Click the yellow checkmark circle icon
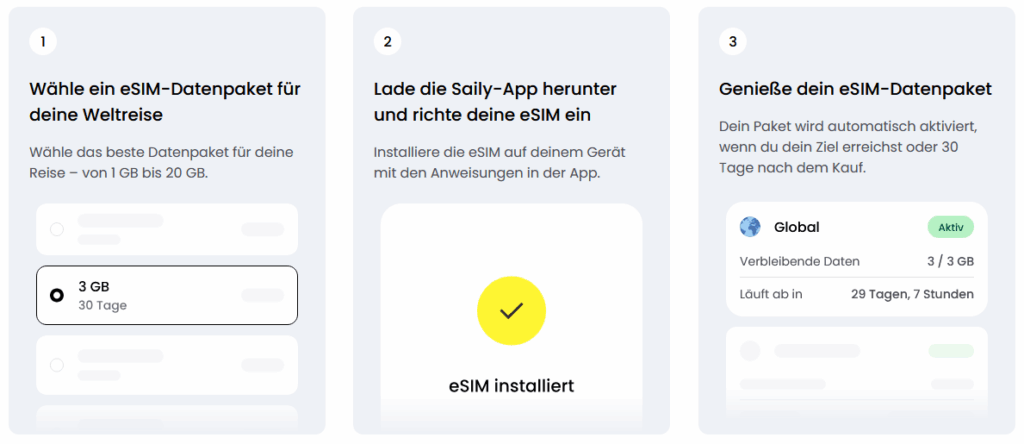This screenshot has height=444, width=1024. [511, 310]
